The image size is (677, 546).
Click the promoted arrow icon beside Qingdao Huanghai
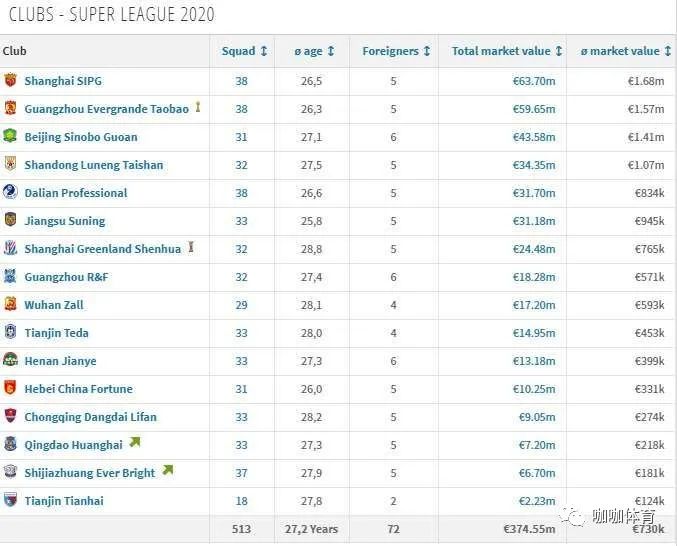135,443
